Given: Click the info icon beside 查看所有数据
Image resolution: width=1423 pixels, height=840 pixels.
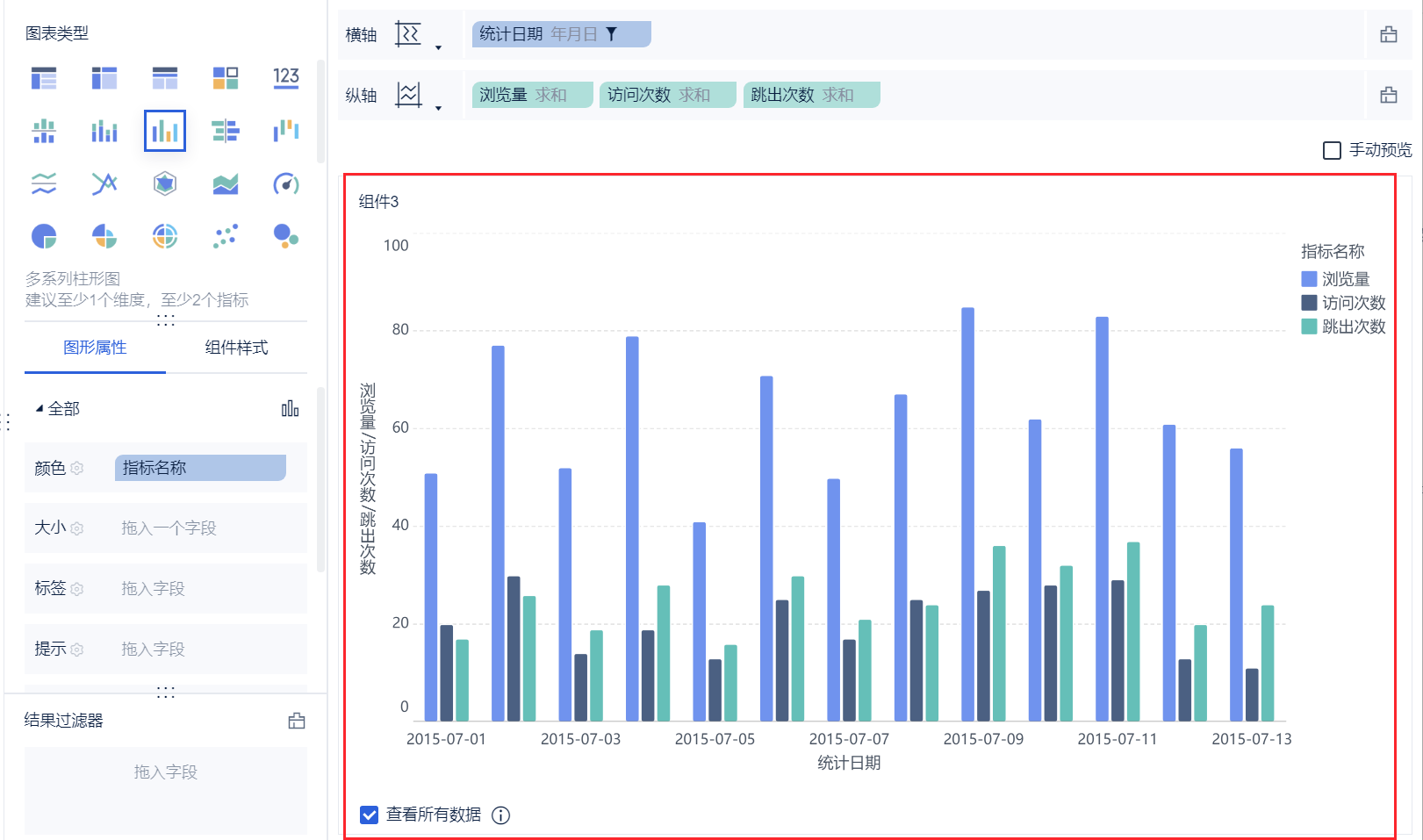Looking at the screenshot, I should coord(500,815).
